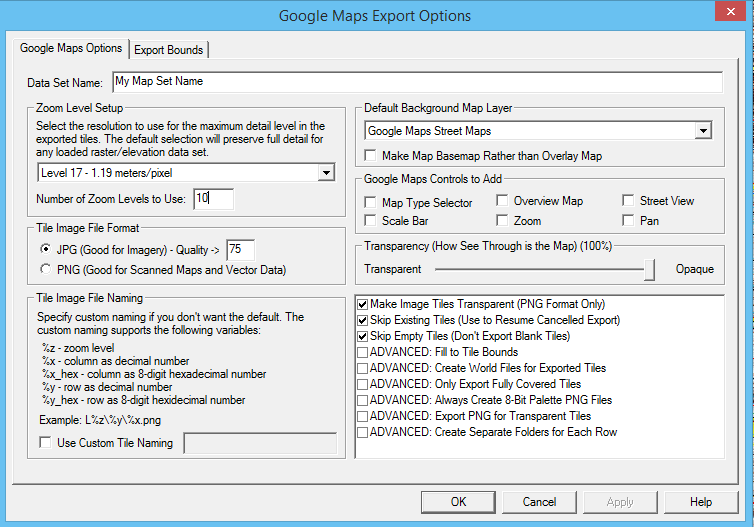Switch to the Export Bounds tab

[168, 50]
